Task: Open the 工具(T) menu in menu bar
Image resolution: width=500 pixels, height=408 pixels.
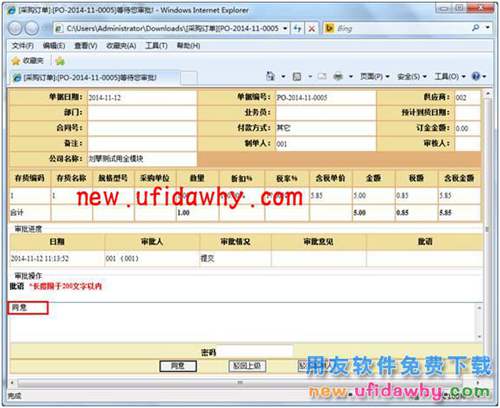Action: 156,45
